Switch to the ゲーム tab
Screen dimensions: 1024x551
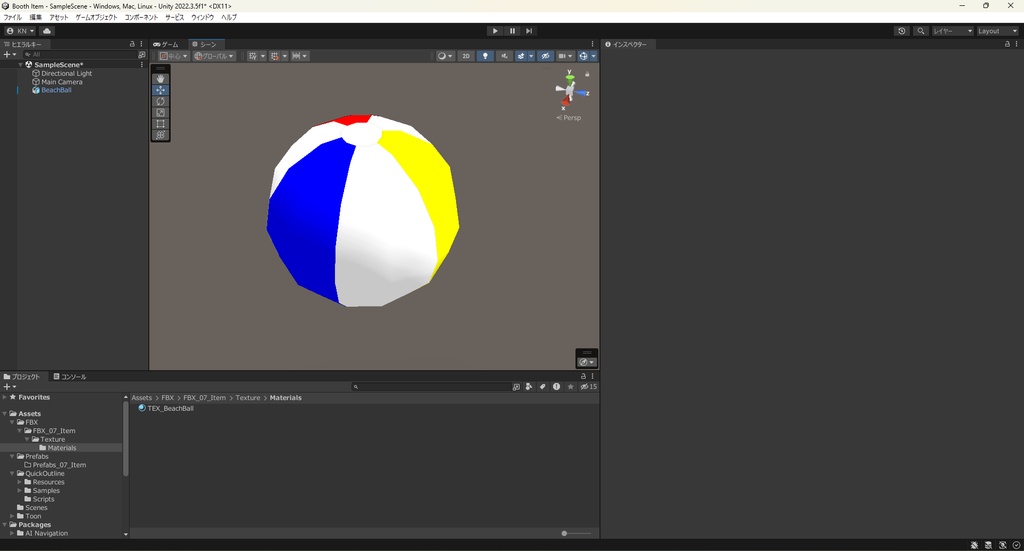click(166, 44)
